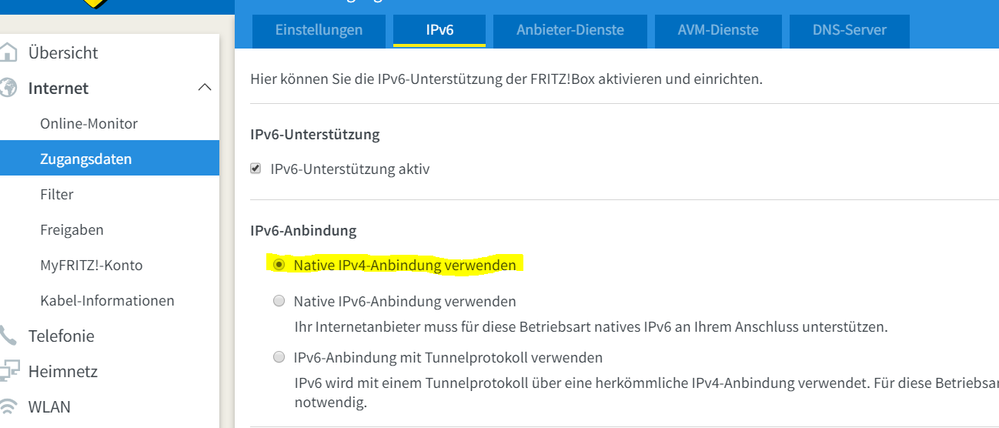Select Native IPv6-Anbindung verwenden radio button

[x=278, y=301]
